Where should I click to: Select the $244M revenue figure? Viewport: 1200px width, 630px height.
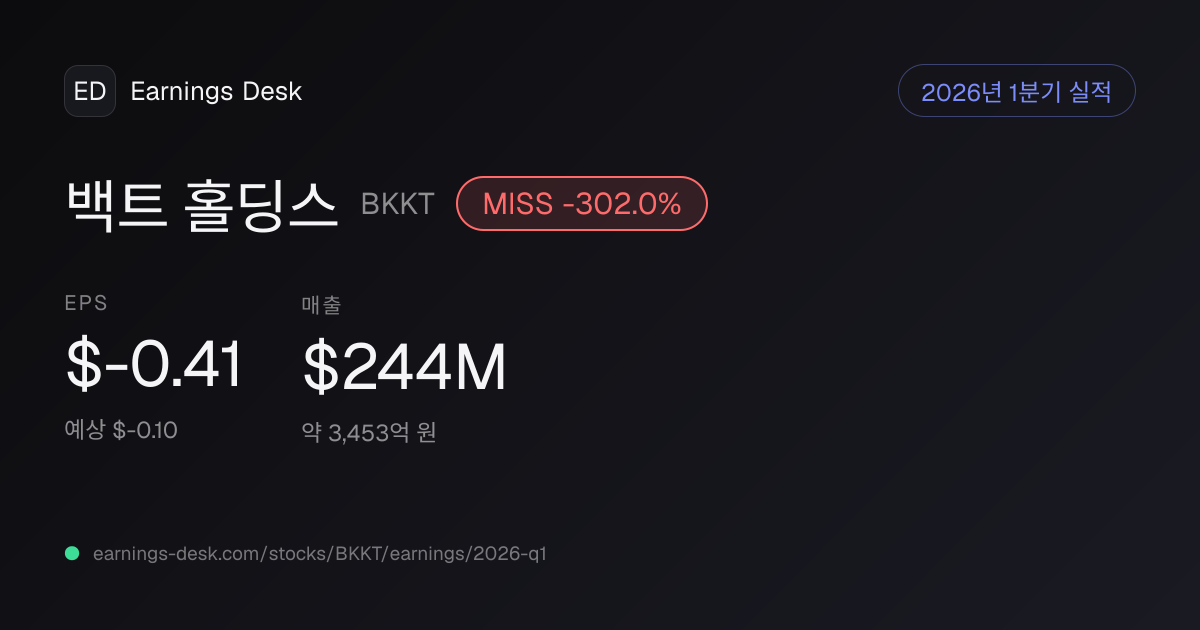404,367
